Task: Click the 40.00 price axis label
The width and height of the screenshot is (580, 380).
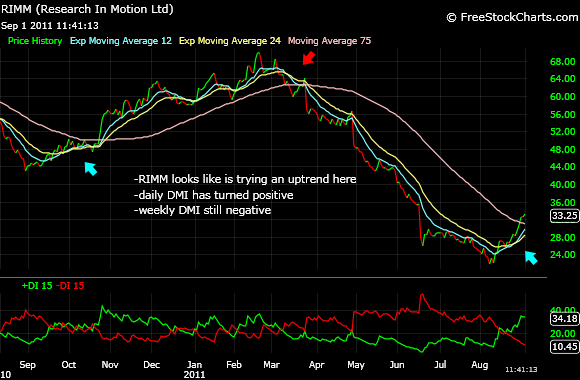Action: click(x=562, y=184)
